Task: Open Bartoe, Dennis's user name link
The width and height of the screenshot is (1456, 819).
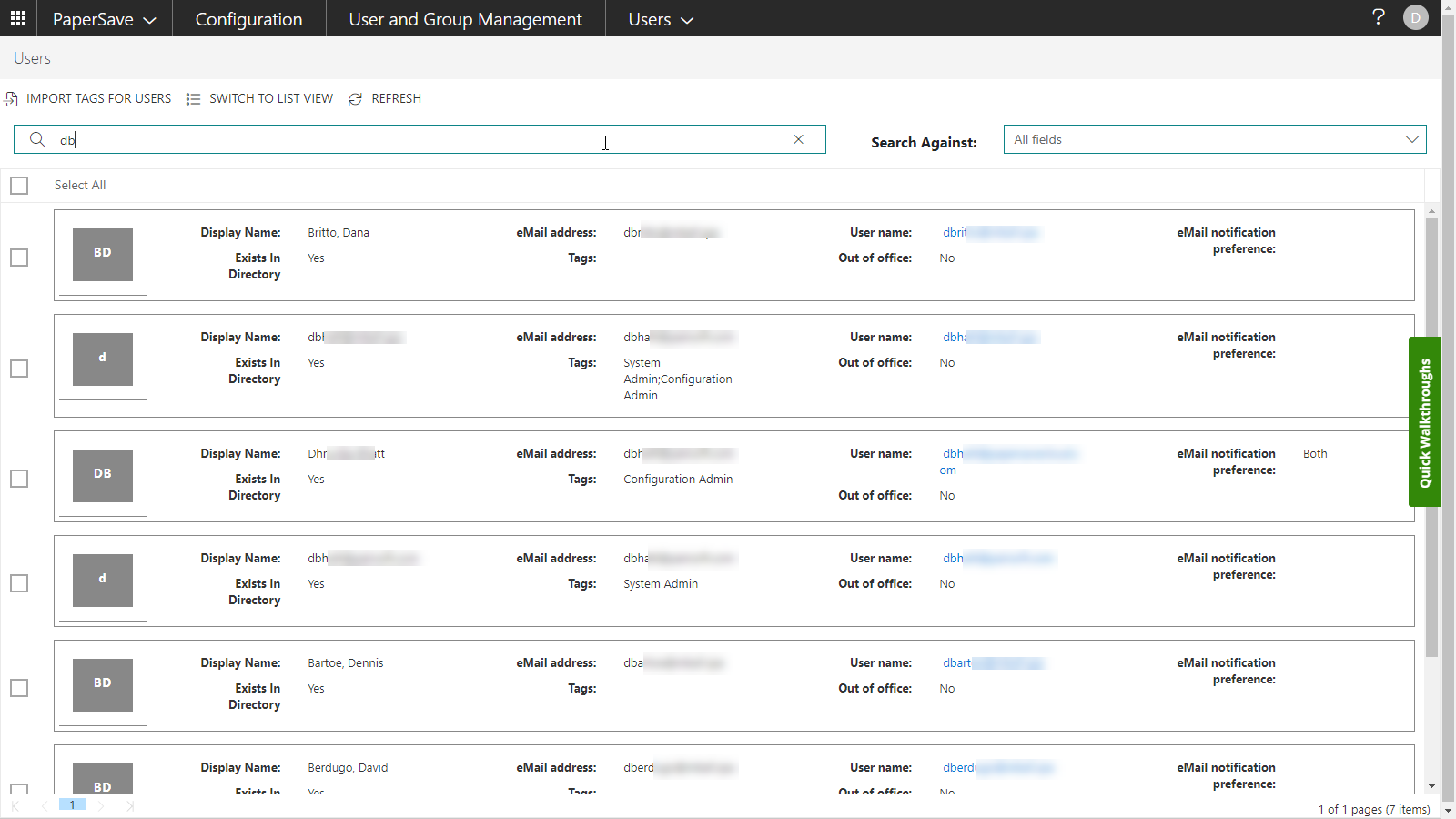Action: coord(994,662)
